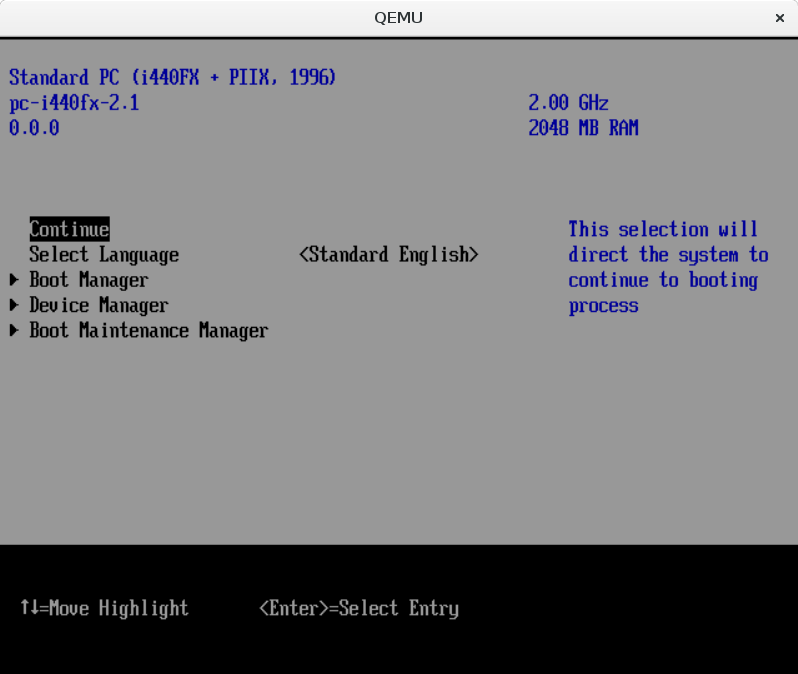This screenshot has width=798, height=674.
Task: Click the Standard PC (i440FX + PIIX, 1996) heading
Action: point(173,77)
